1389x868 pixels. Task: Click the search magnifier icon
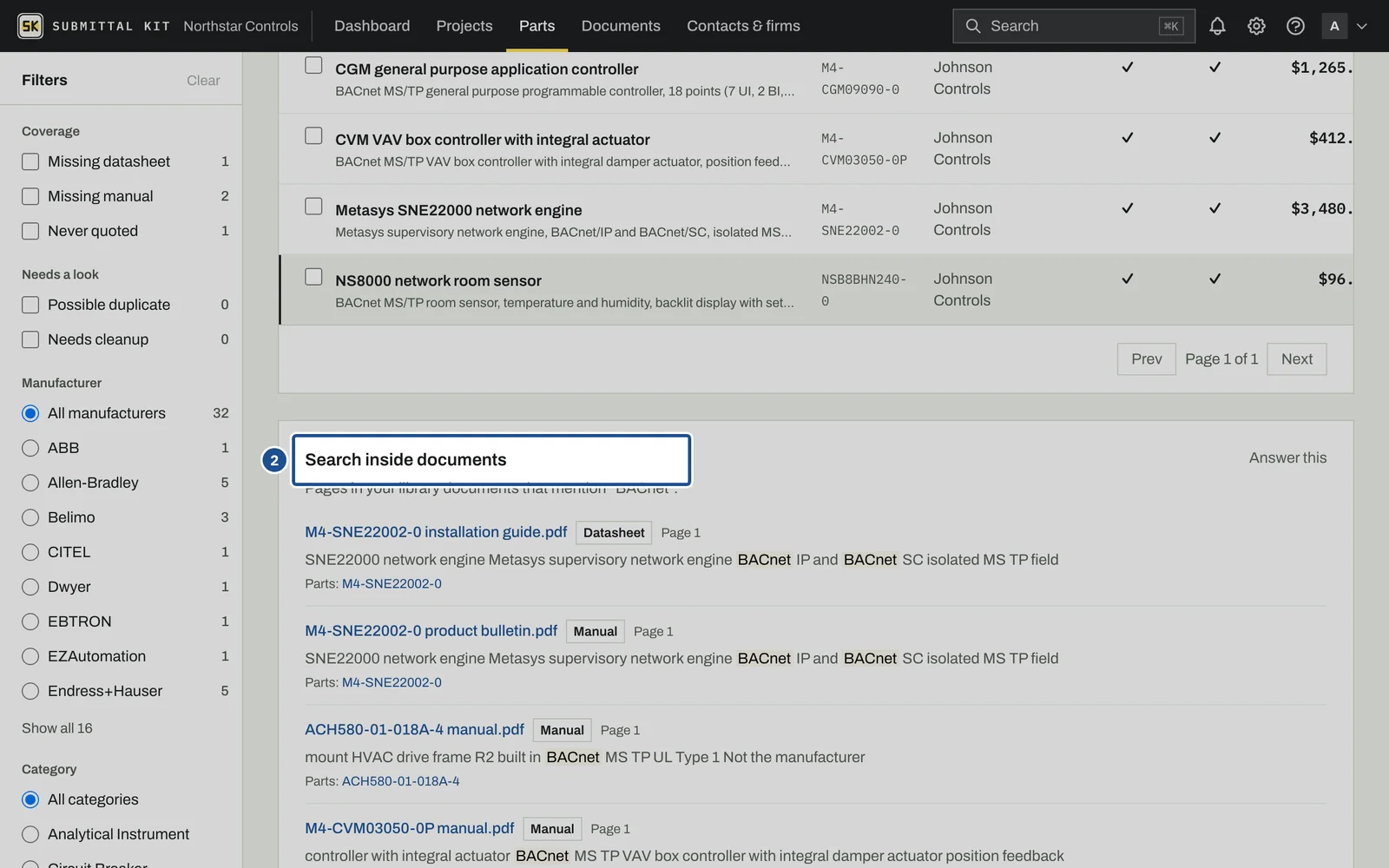pos(973,26)
